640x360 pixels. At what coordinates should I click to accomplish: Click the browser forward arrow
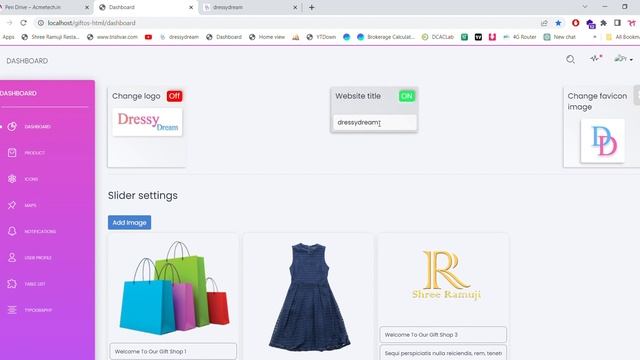(x=10, y=23)
